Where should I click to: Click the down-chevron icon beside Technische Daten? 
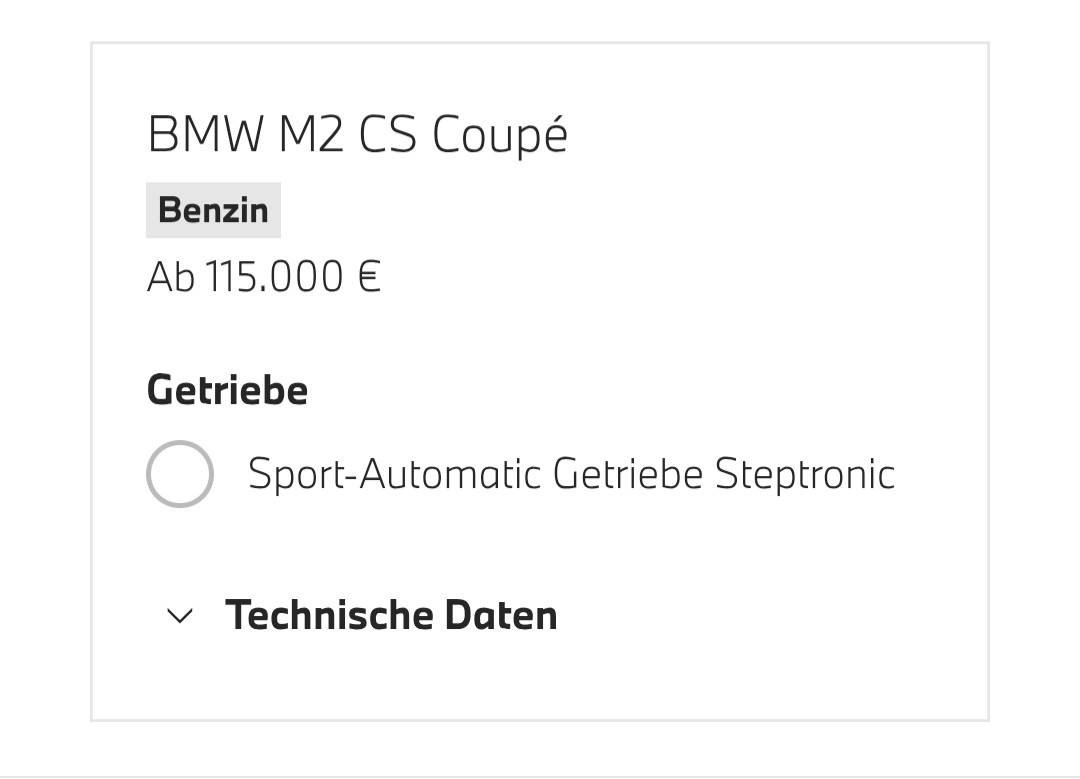coord(180,616)
